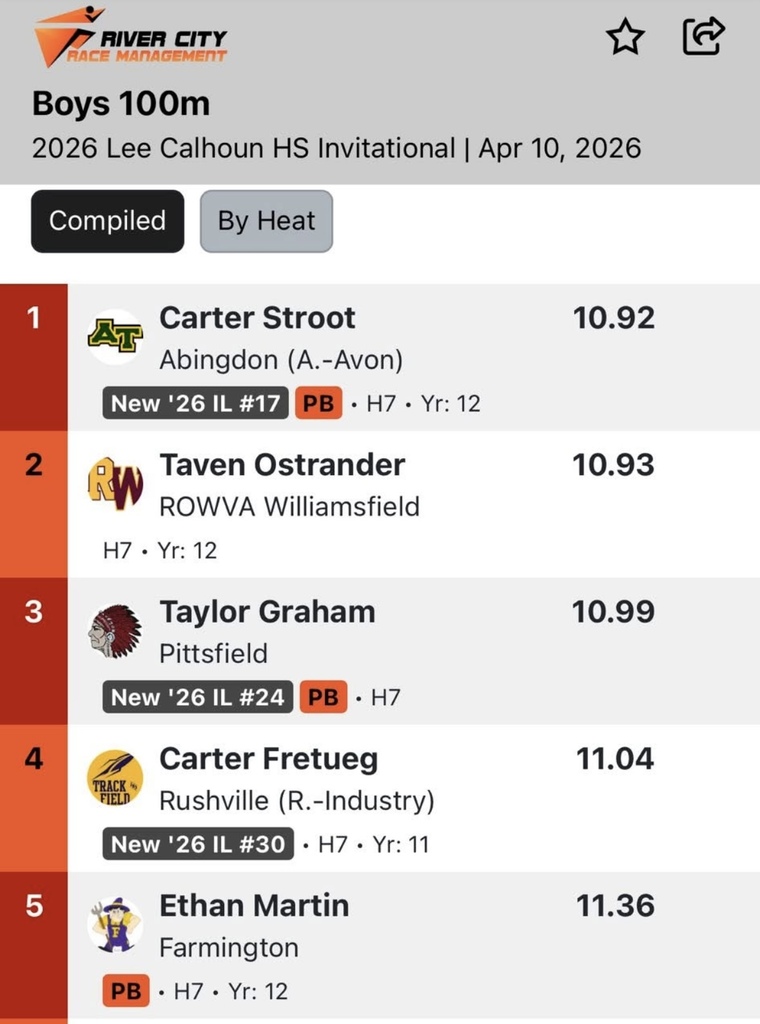Tap the New '26 IL #24 badge

coord(197,697)
